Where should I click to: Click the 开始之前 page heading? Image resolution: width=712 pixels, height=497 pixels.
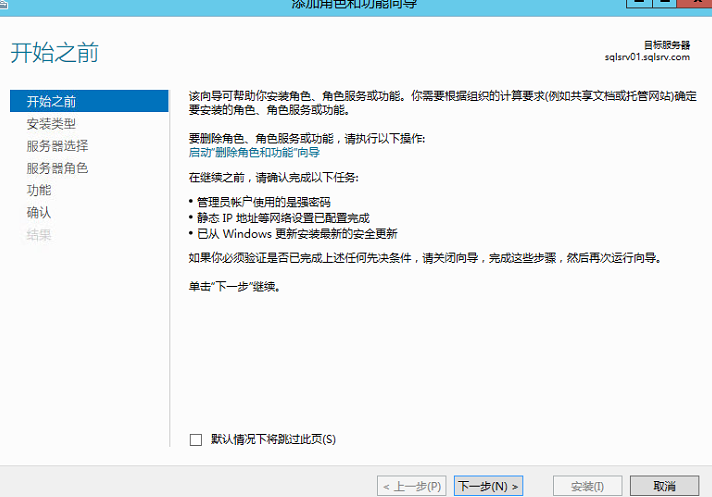pos(54,52)
